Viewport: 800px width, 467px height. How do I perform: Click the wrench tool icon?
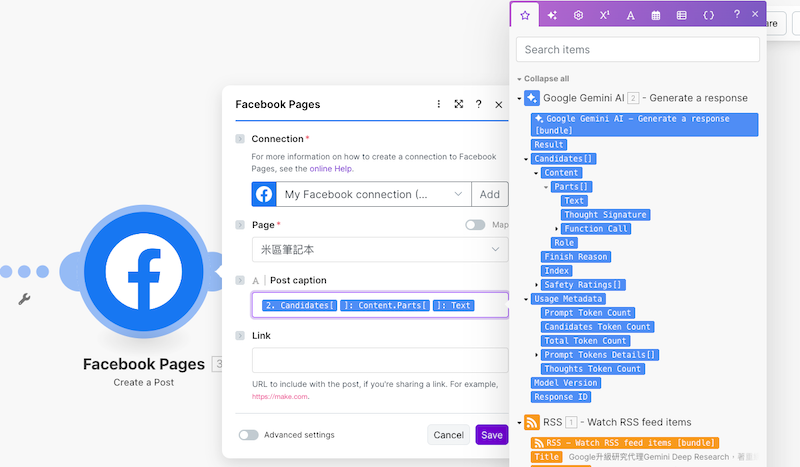25,299
